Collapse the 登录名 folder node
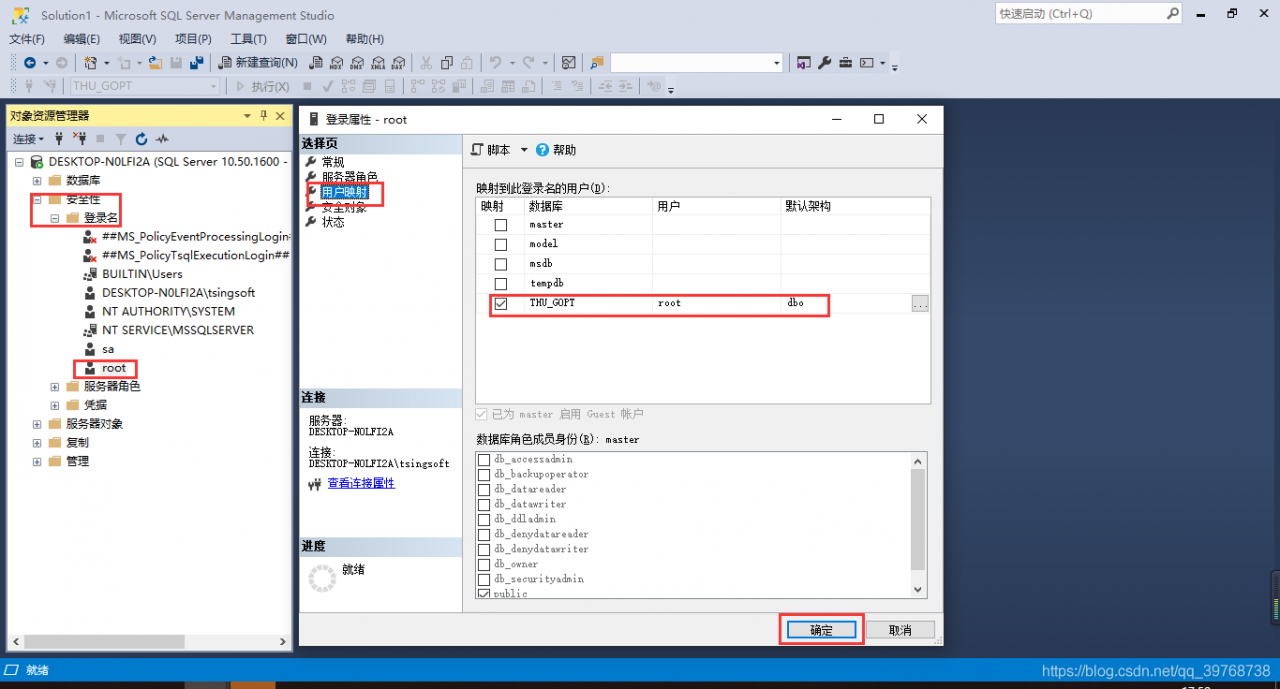The width and height of the screenshot is (1280, 689). point(55,218)
